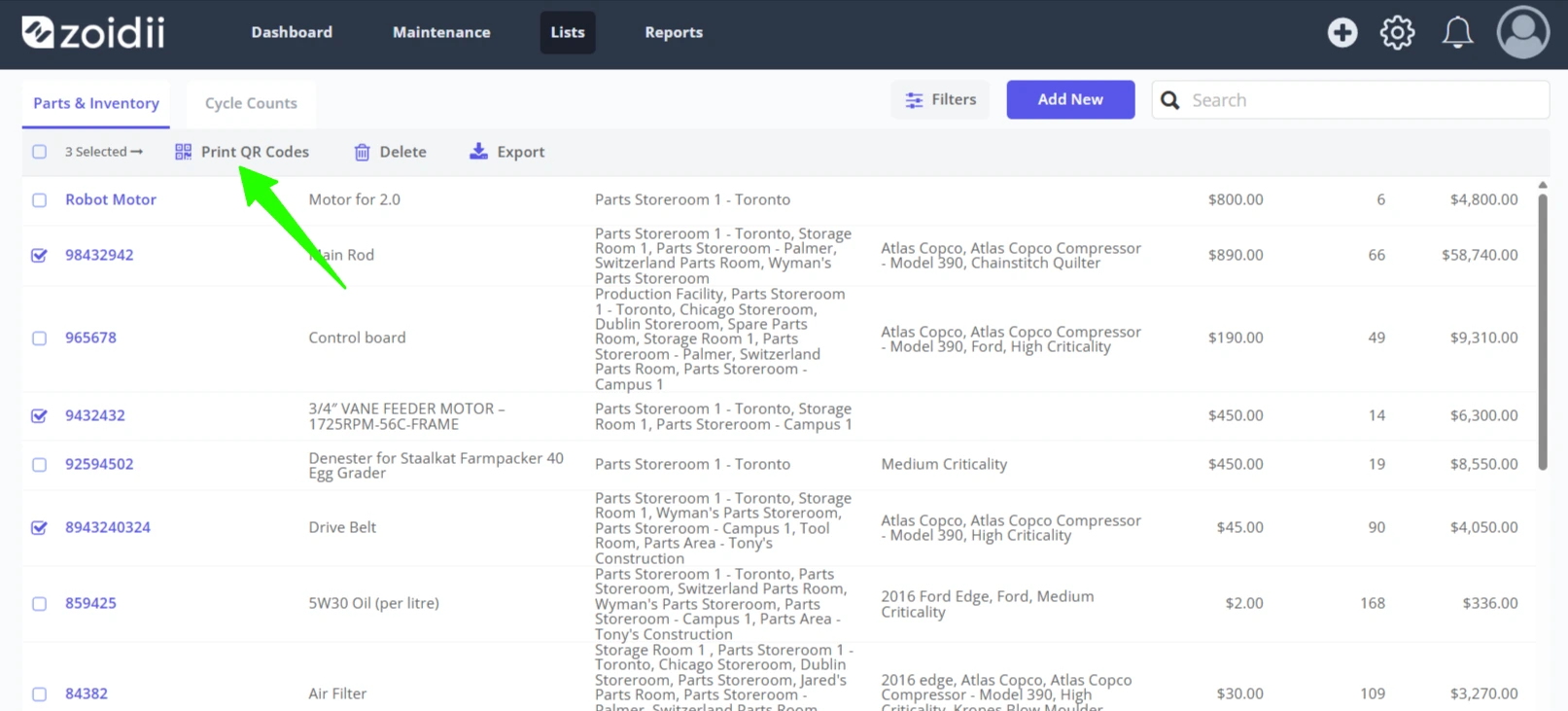The image size is (1568, 711).
Task: Open the Dashboard menu
Action: click(x=292, y=32)
